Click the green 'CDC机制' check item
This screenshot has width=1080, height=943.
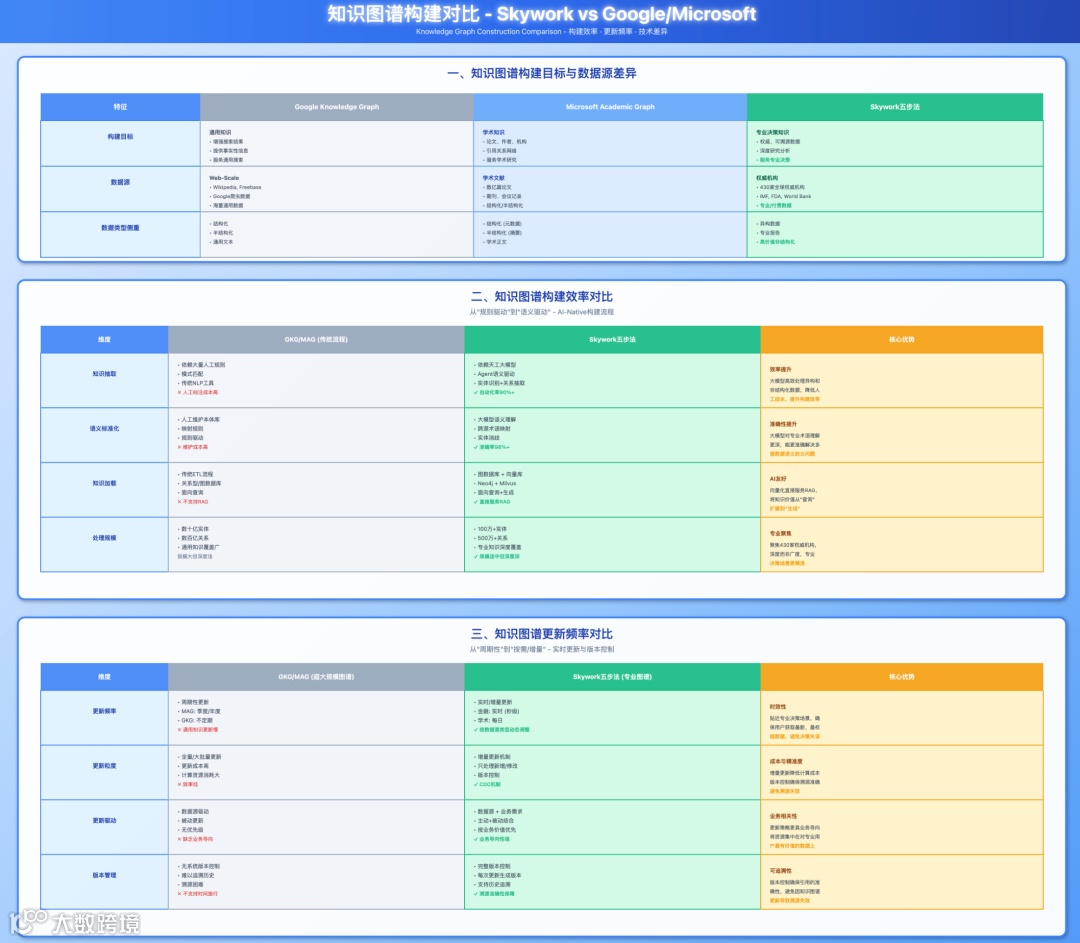pyautogui.click(x=488, y=785)
